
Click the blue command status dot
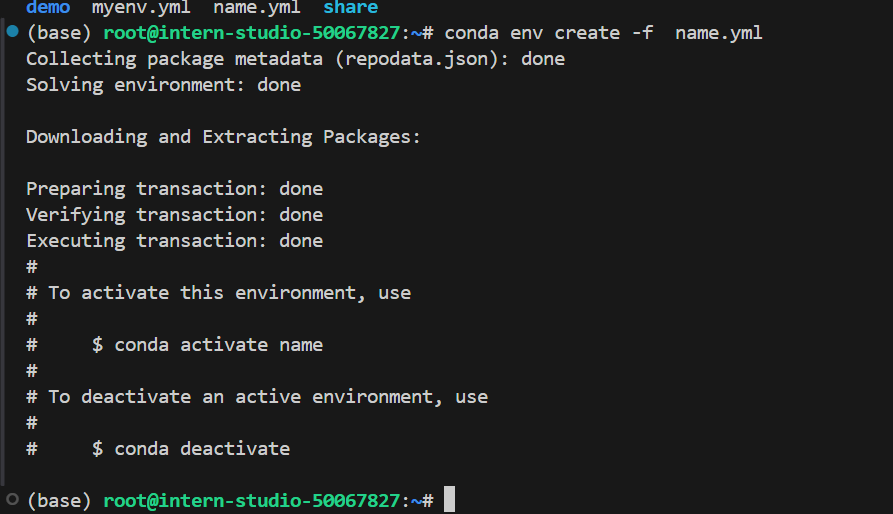coord(11,32)
